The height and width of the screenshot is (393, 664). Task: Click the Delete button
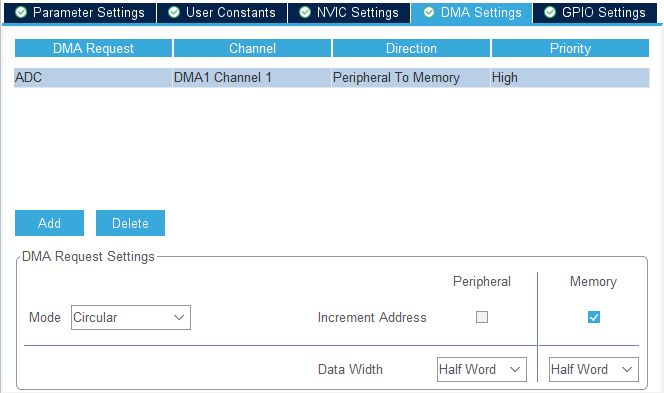click(x=130, y=223)
